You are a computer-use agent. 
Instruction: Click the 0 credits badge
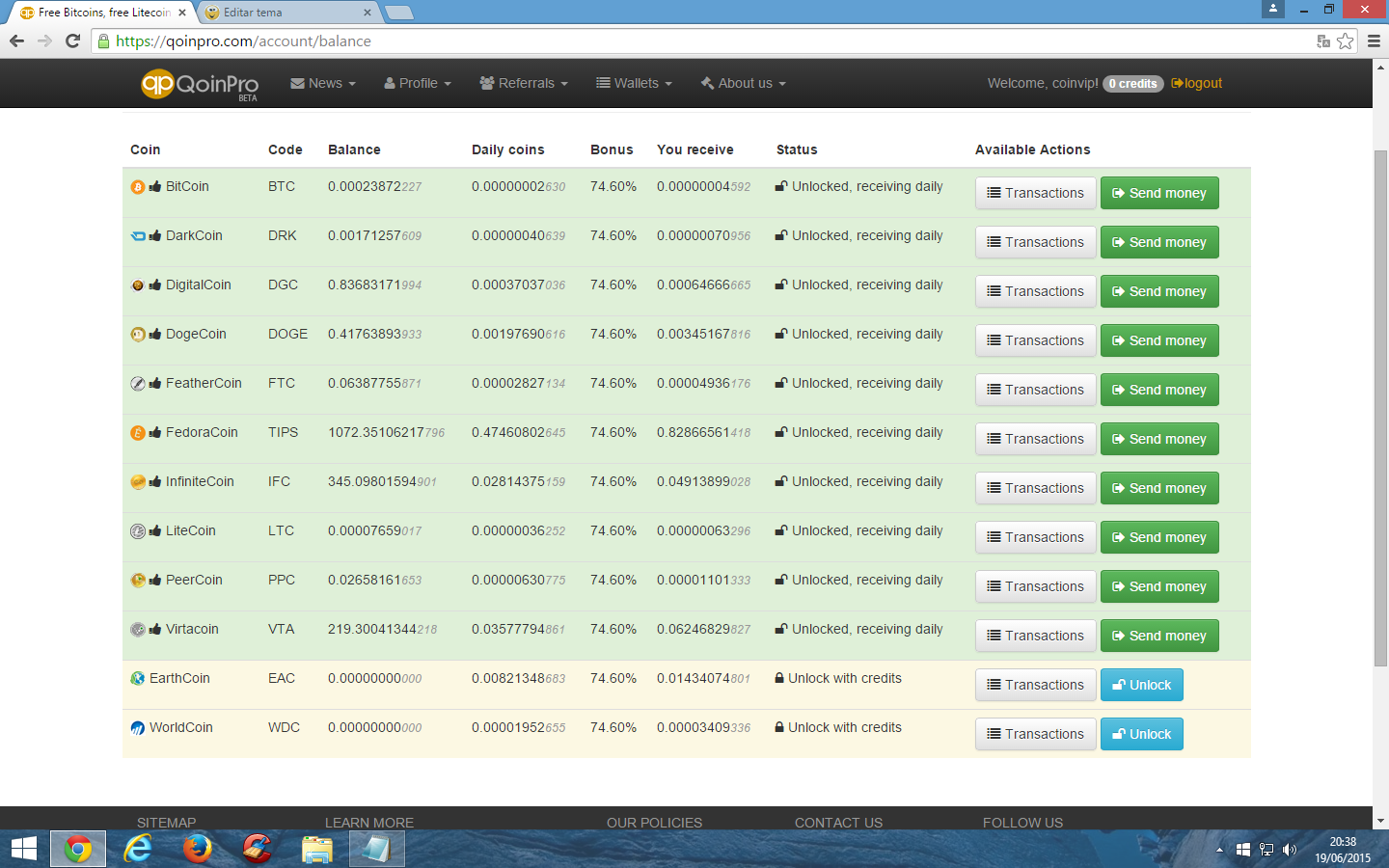[x=1133, y=84]
